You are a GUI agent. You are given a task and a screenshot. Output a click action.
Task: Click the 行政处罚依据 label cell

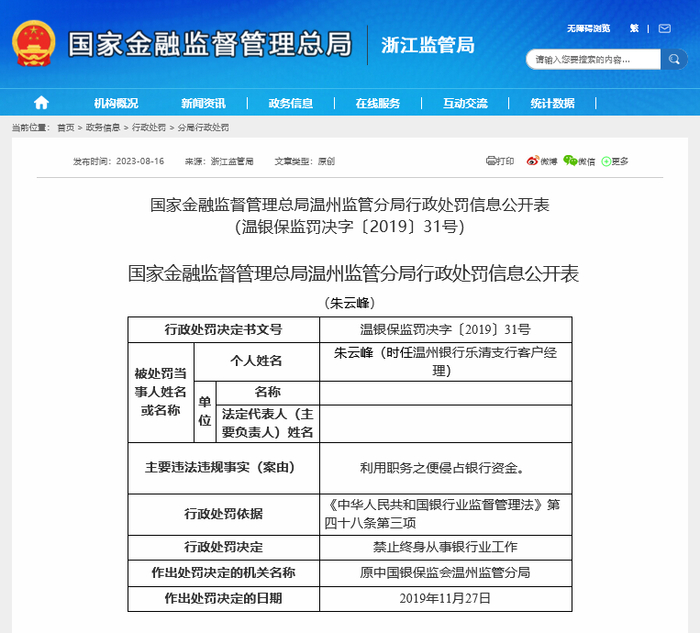pyautogui.click(x=224, y=514)
